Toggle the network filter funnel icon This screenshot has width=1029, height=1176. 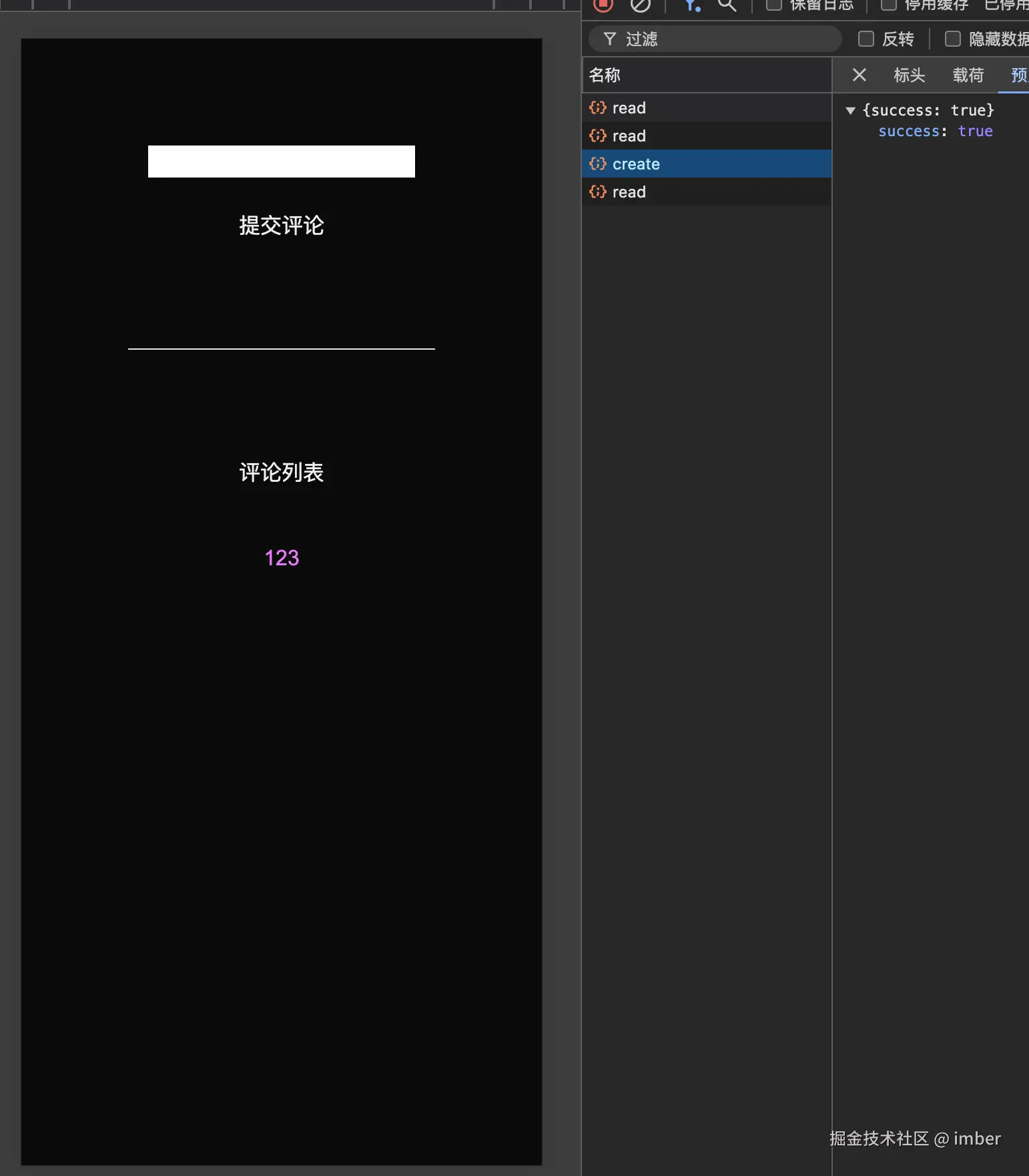point(693,5)
